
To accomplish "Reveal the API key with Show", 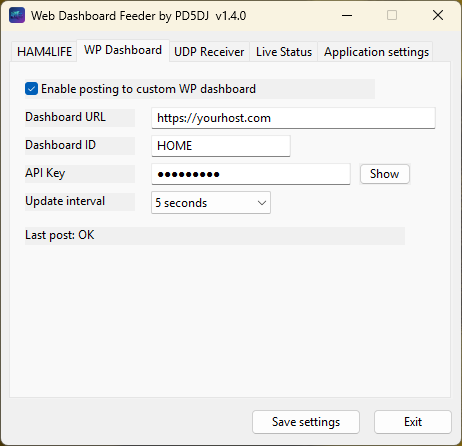I will point(385,174).
